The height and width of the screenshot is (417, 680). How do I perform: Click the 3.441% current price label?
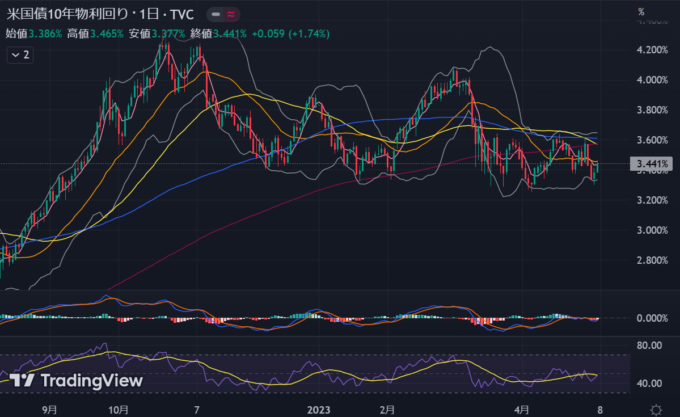[651, 164]
